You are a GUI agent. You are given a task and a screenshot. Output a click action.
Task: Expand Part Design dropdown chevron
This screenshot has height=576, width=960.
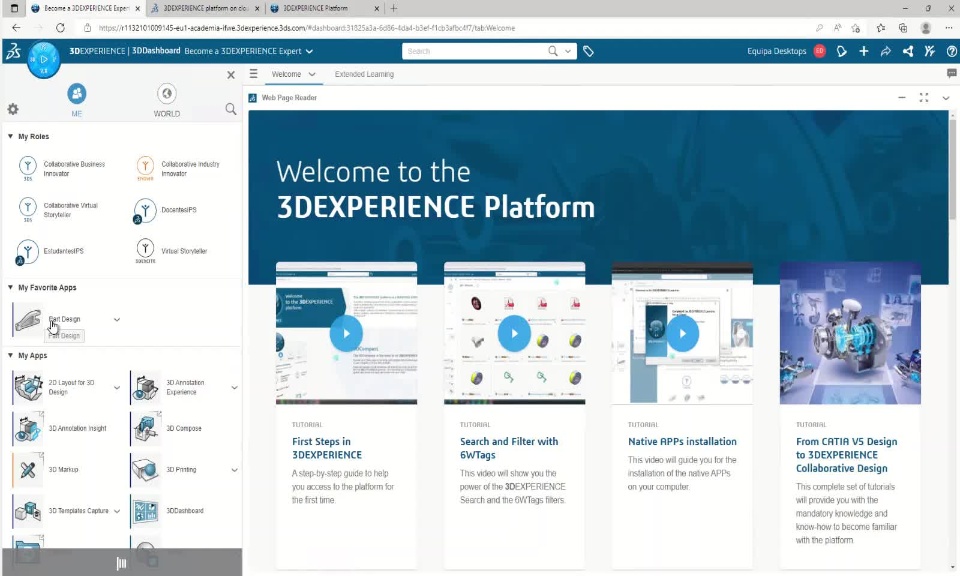pyautogui.click(x=117, y=320)
